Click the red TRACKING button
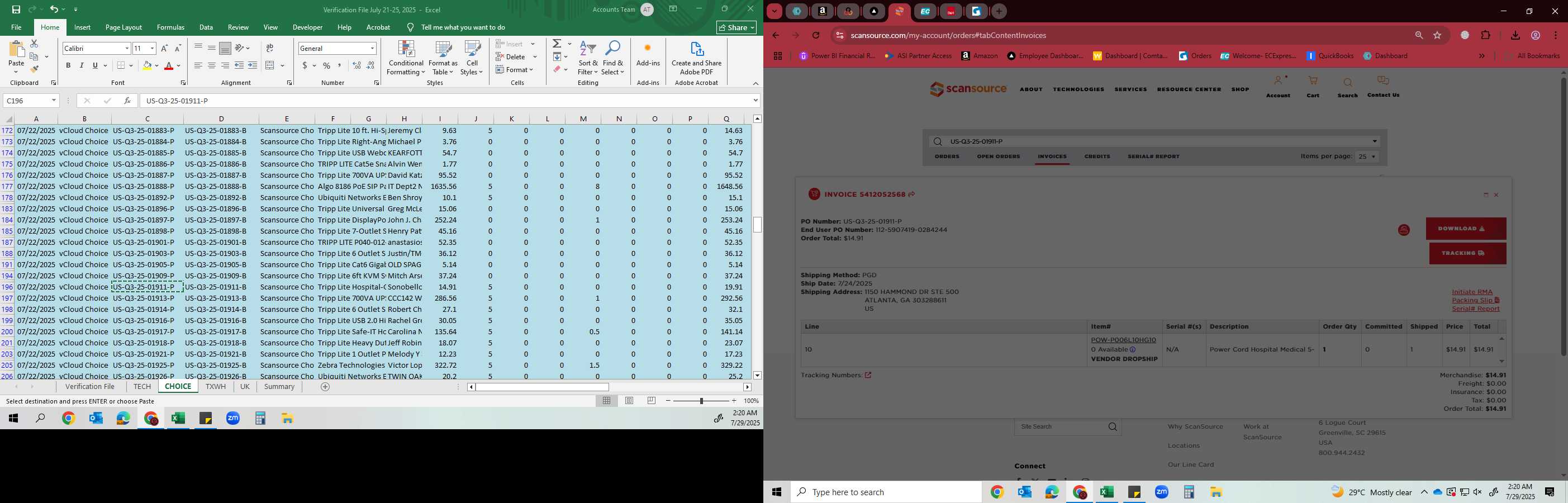Image resolution: width=1568 pixels, height=503 pixels. (1467, 253)
